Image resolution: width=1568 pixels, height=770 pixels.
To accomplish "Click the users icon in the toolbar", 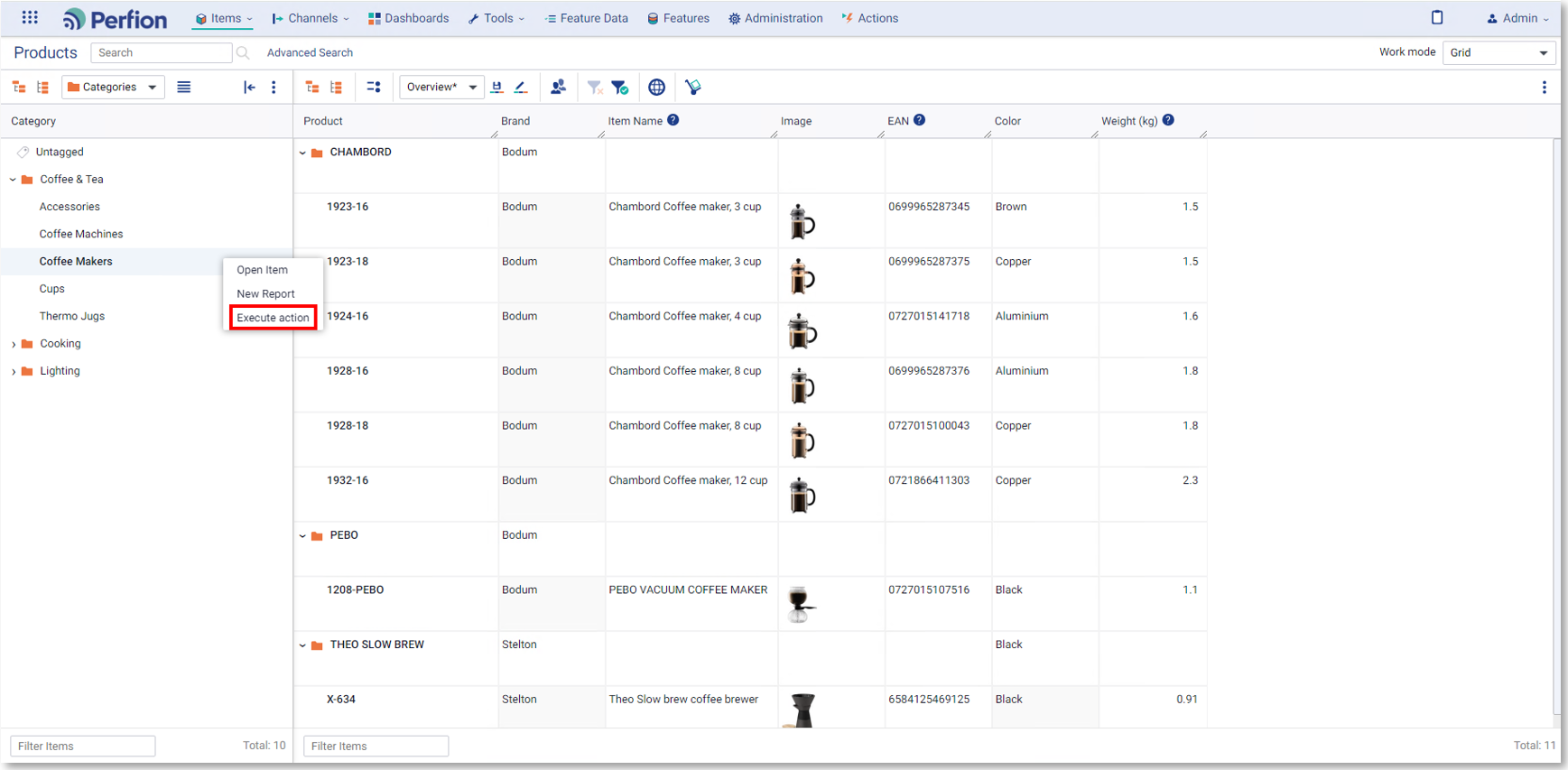I will [558, 87].
